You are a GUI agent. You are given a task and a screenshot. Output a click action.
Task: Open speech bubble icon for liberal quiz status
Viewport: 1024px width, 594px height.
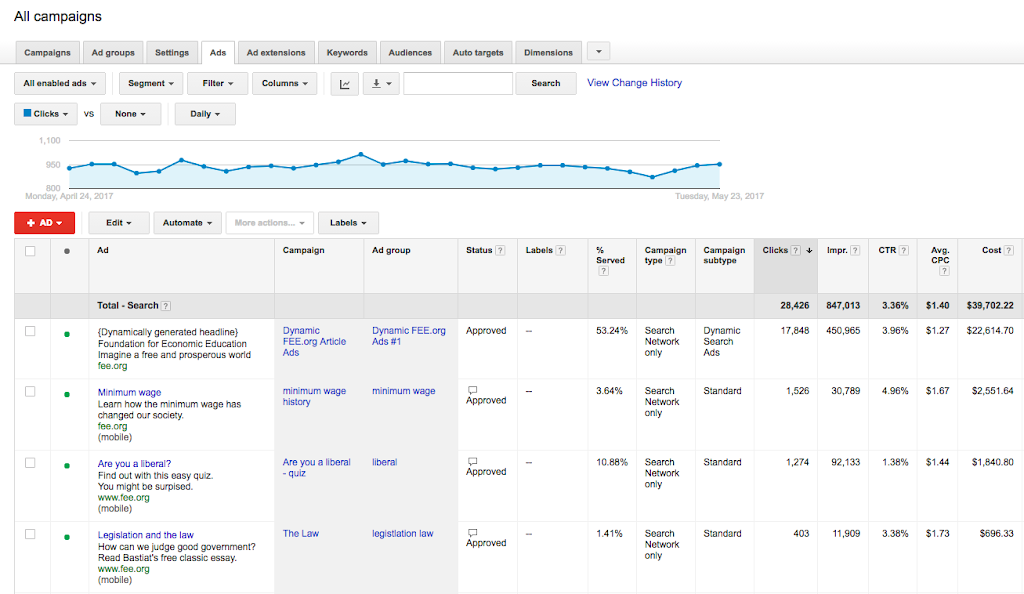pyautogui.click(x=472, y=461)
